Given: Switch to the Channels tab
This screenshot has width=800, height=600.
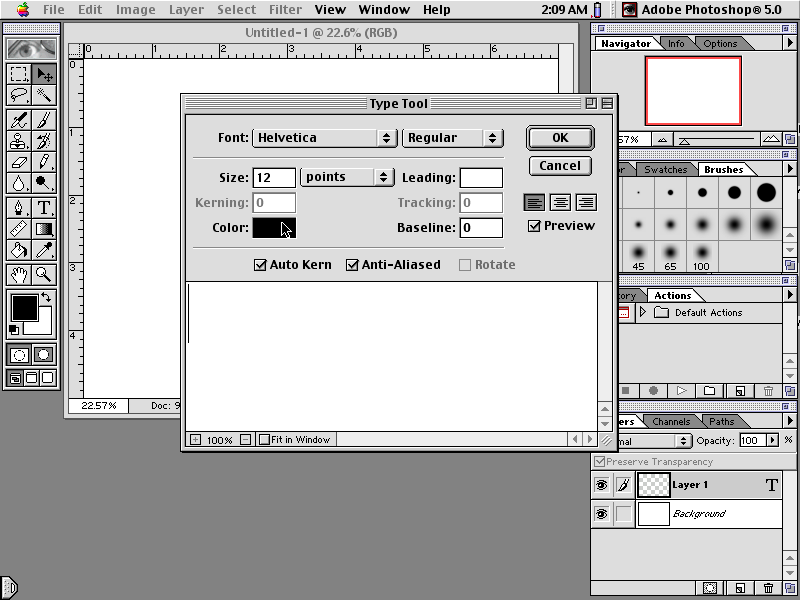Looking at the screenshot, I should pyautogui.click(x=671, y=422).
